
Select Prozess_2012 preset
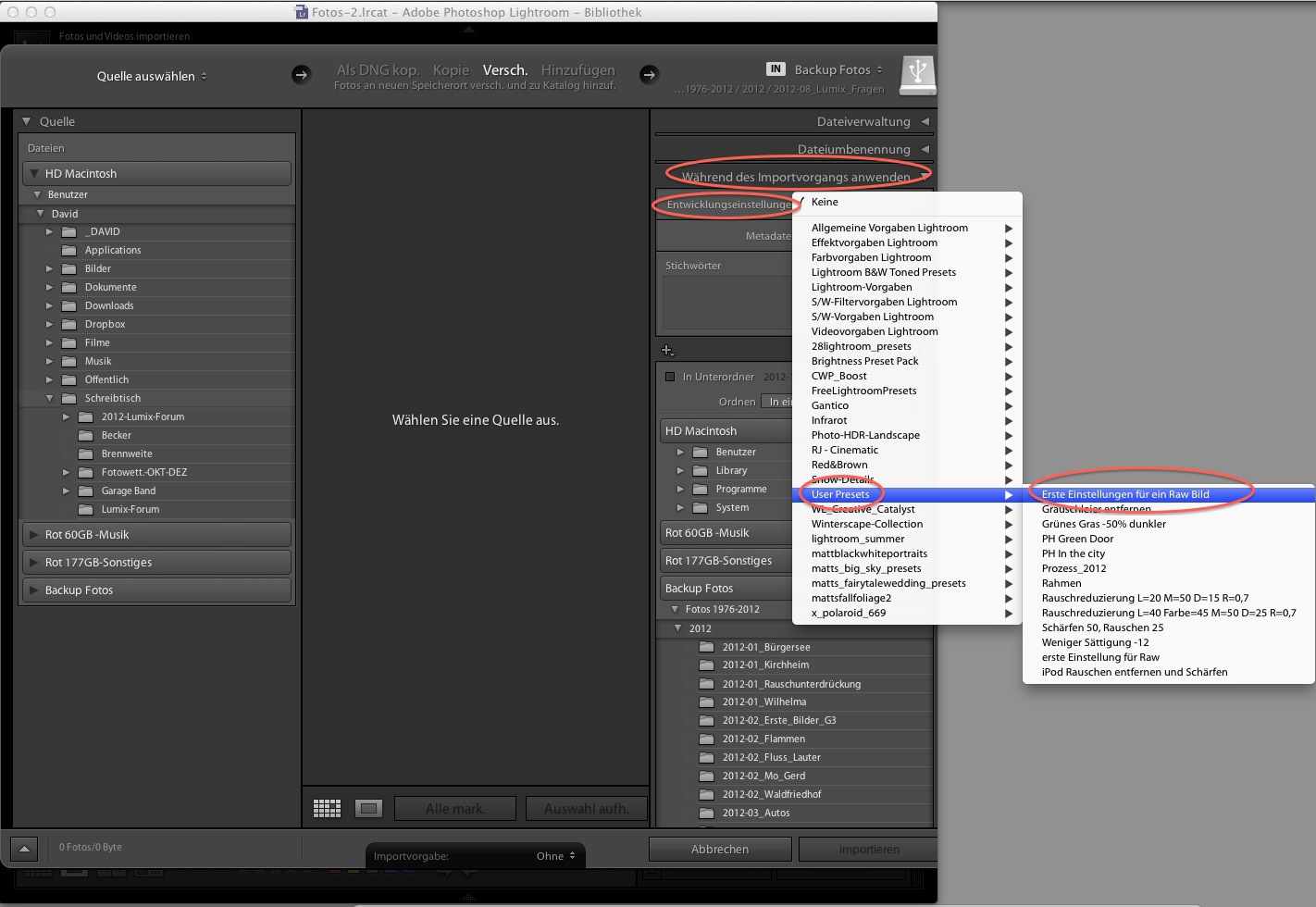[1168, 568]
